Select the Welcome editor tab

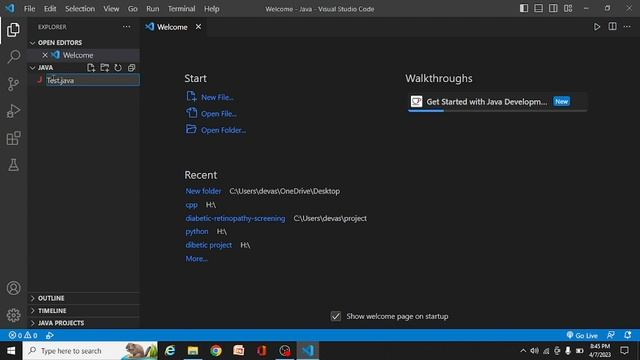pos(172,27)
